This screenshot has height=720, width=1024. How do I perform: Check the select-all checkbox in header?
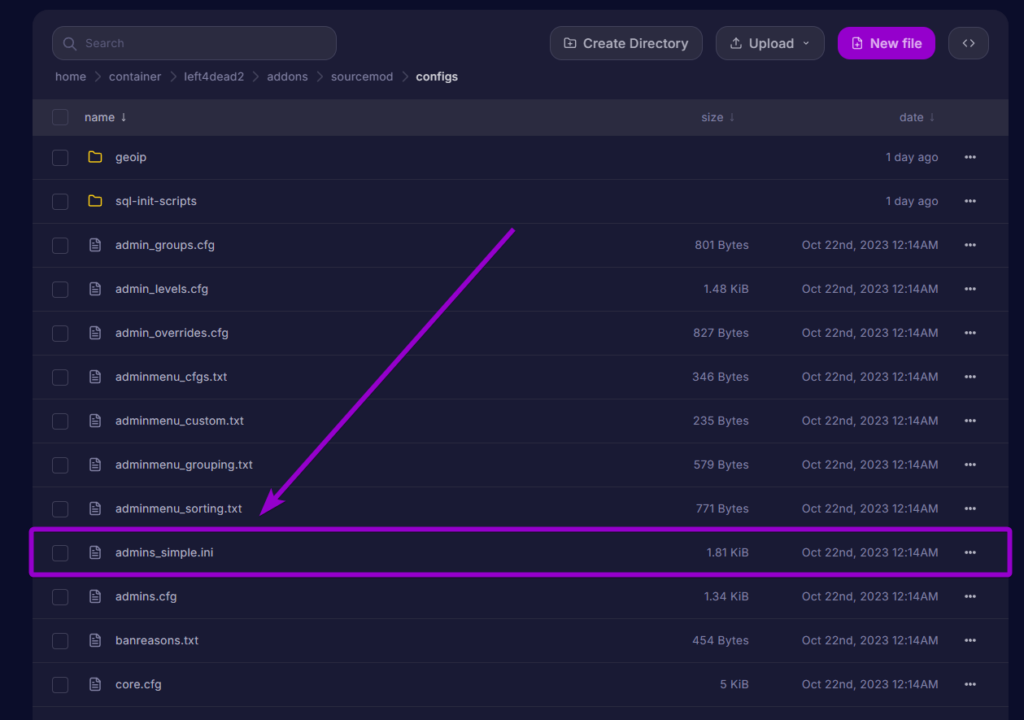60,117
